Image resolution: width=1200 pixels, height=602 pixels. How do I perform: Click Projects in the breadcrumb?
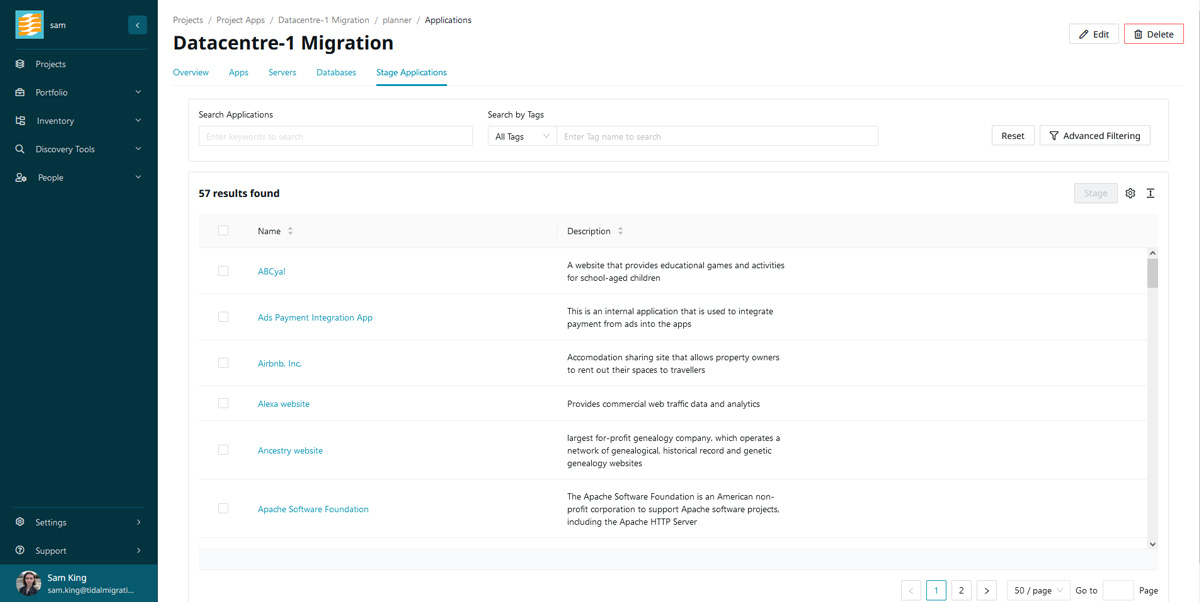pyautogui.click(x=188, y=20)
